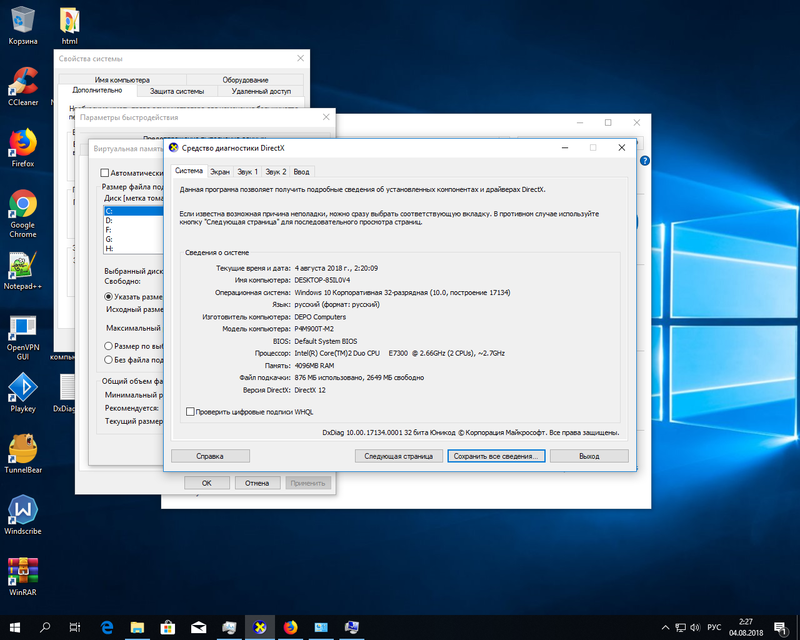Open Имя компьютера tab in System Properties

[x=122, y=80]
